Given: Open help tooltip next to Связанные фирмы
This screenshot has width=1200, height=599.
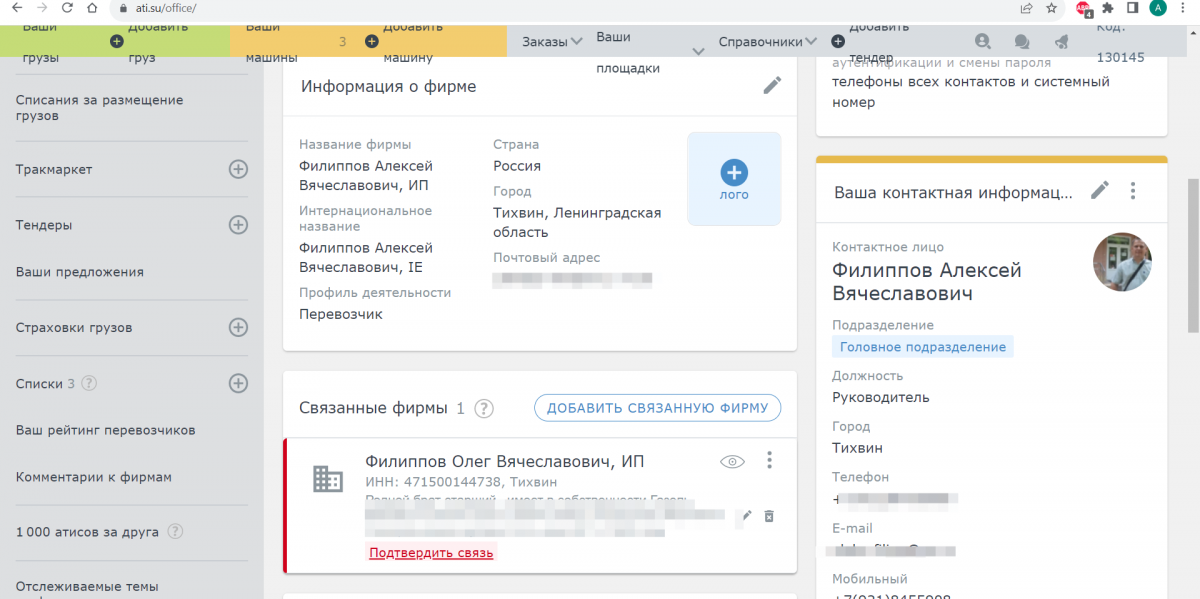Looking at the screenshot, I should tap(485, 408).
